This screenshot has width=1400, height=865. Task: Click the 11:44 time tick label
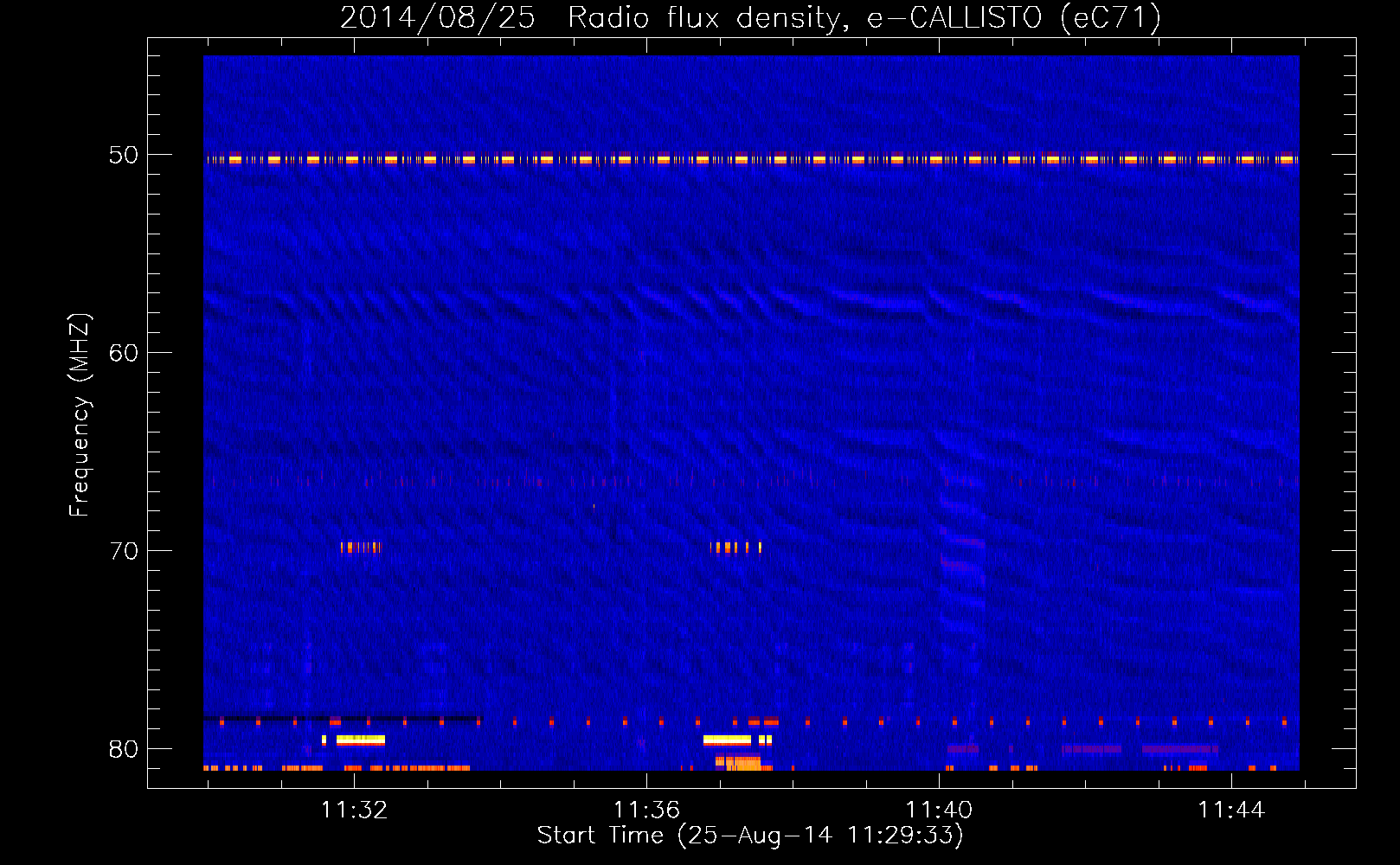(x=1231, y=810)
